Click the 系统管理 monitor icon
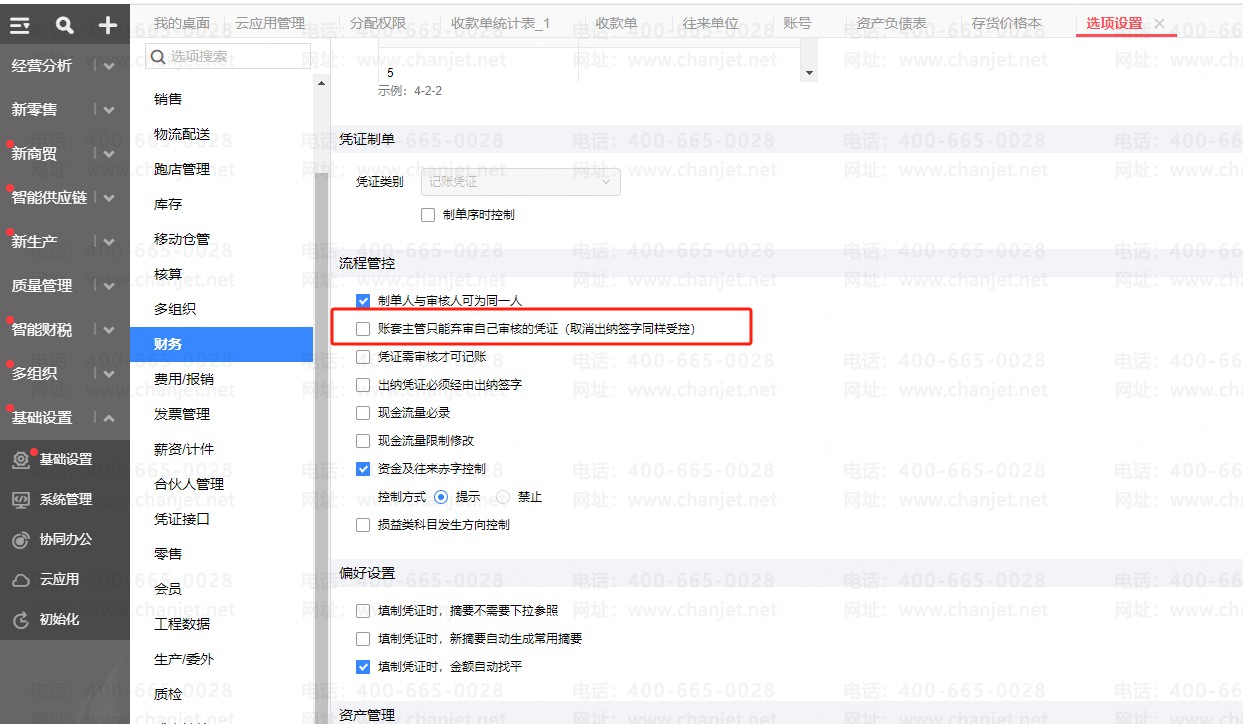The image size is (1243, 724). pyautogui.click(x=20, y=499)
